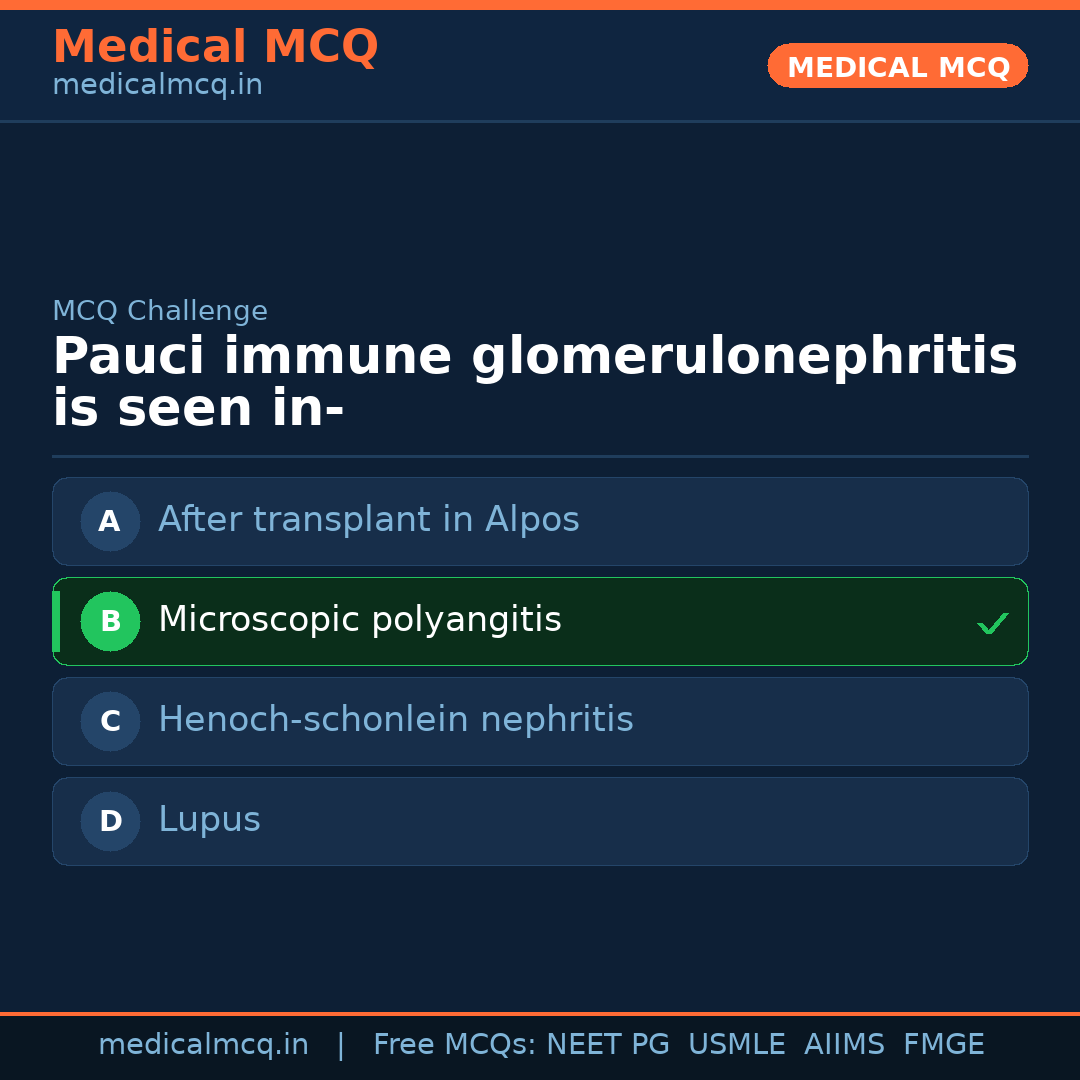The width and height of the screenshot is (1080, 1080).
Task: Pick the answer text 'Lupus'
Action: tap(209, 820)
